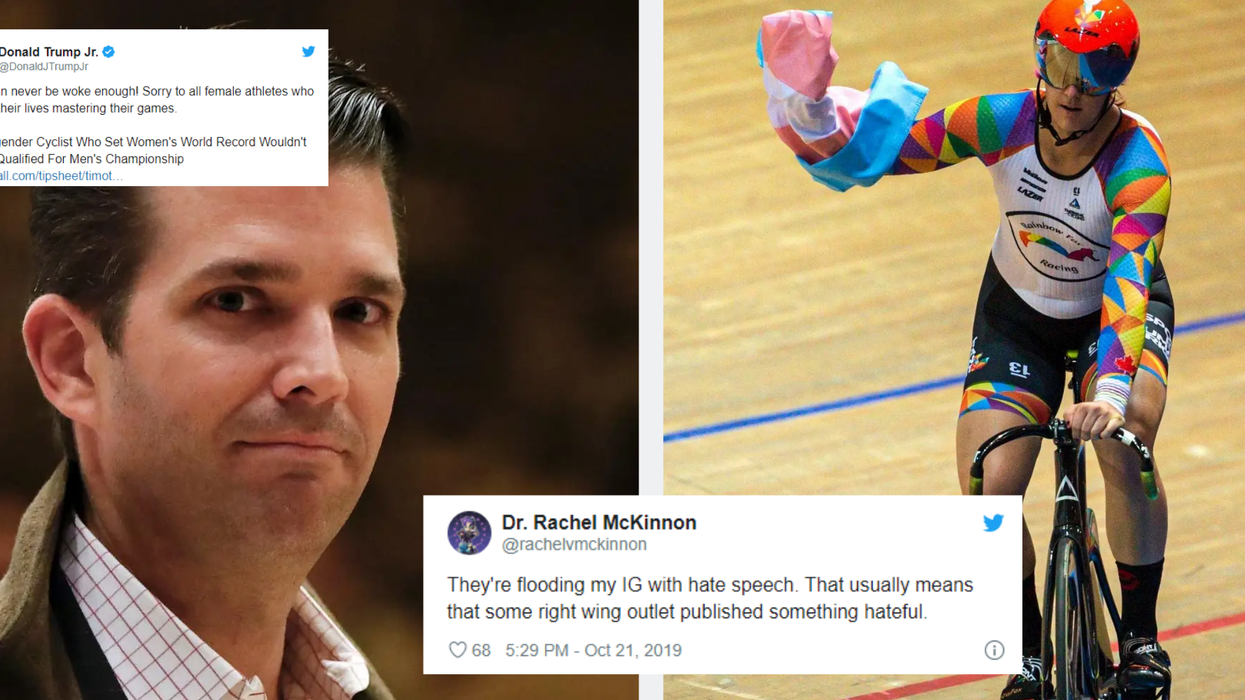Click the 'flooding my IG' tweet text
The width and height of the screenshot is (1245, 700).
(x=710, y=598)
